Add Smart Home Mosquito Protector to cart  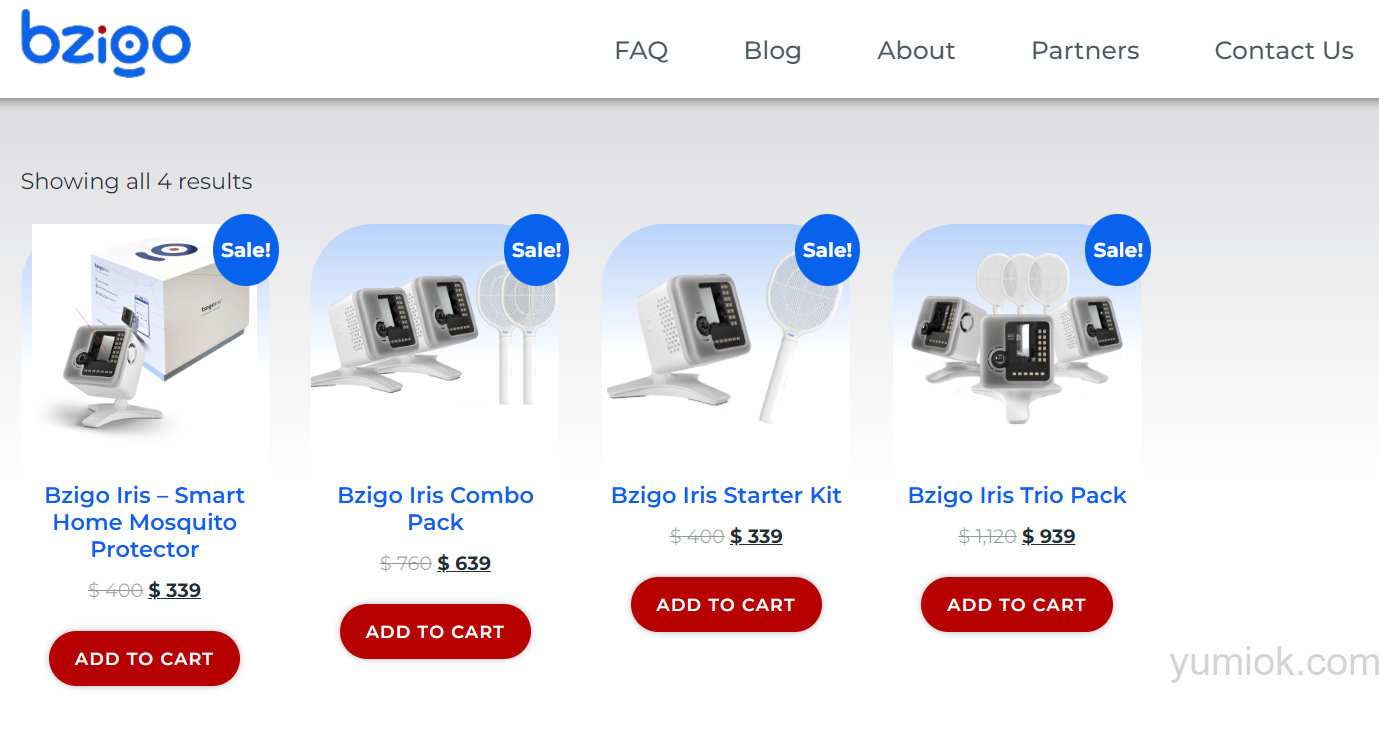pos(144,659)
